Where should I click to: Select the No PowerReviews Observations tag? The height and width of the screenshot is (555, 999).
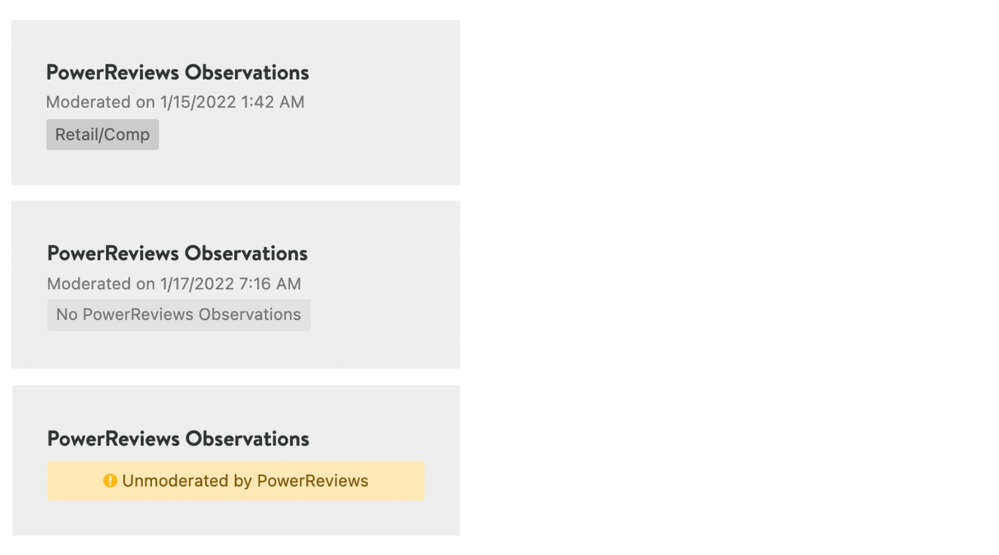[x=178, y=315]
